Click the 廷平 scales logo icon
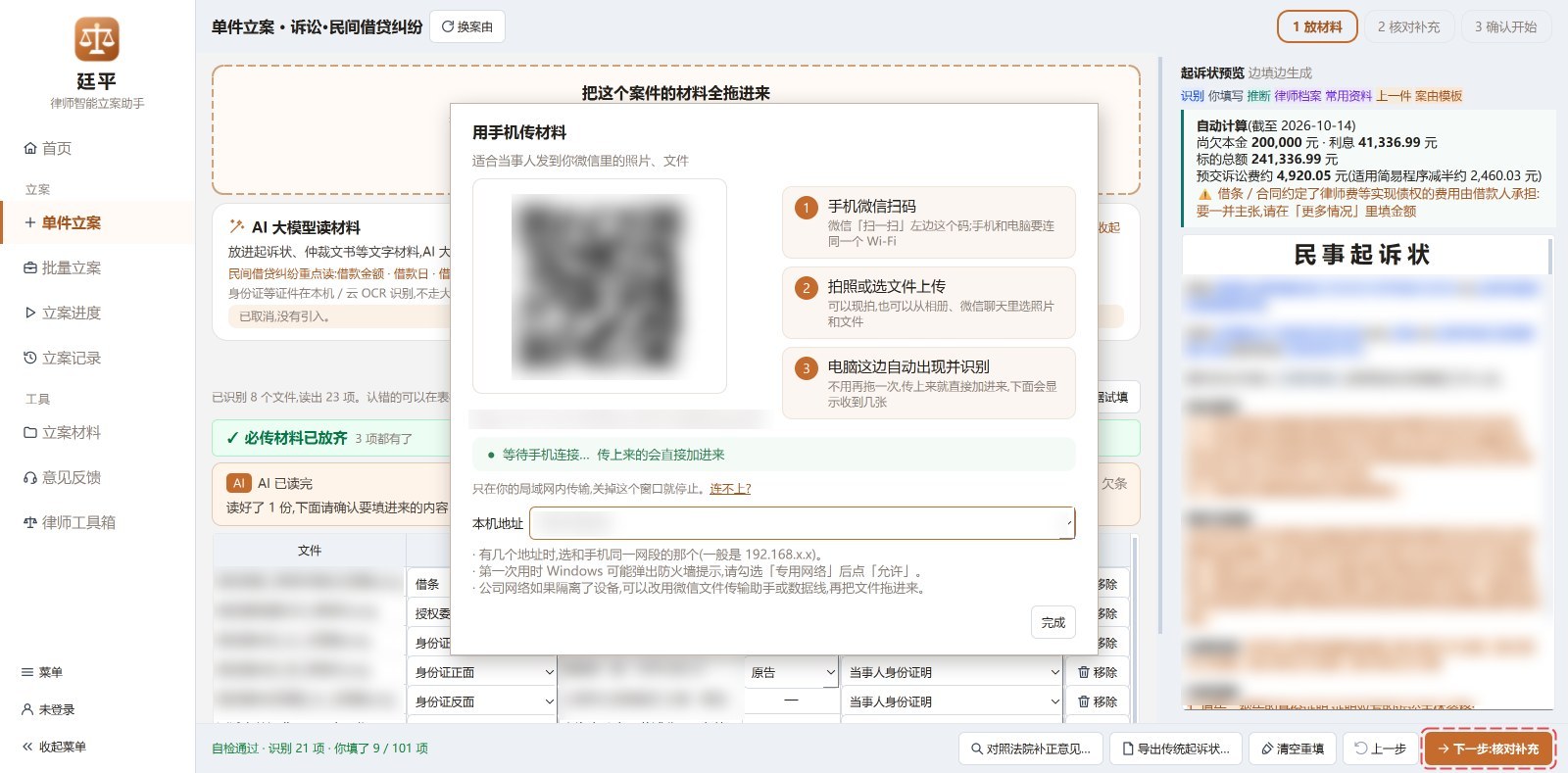Image resolution: width=1568 pixels, height=773 pixels. 97,39
